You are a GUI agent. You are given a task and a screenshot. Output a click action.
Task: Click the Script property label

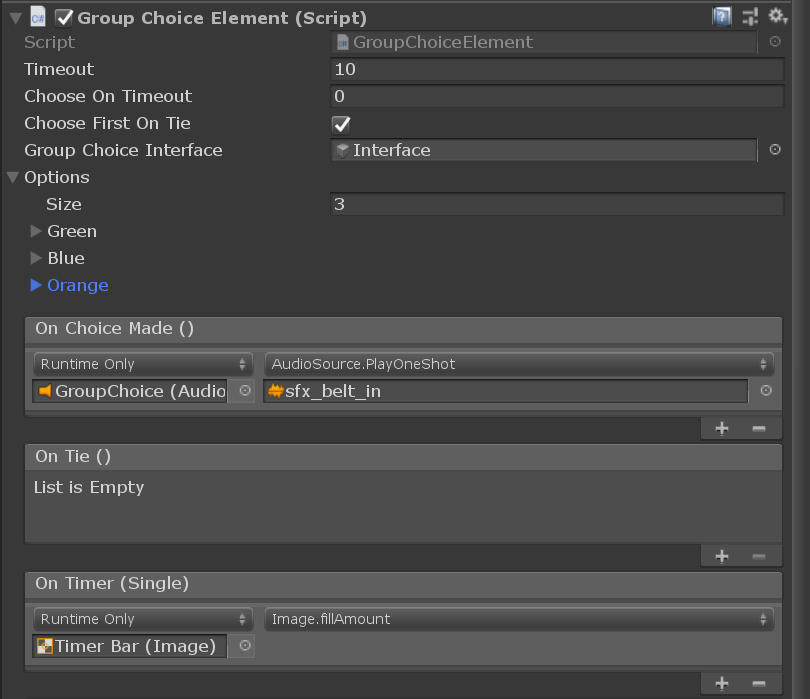[x=50, y=42]
